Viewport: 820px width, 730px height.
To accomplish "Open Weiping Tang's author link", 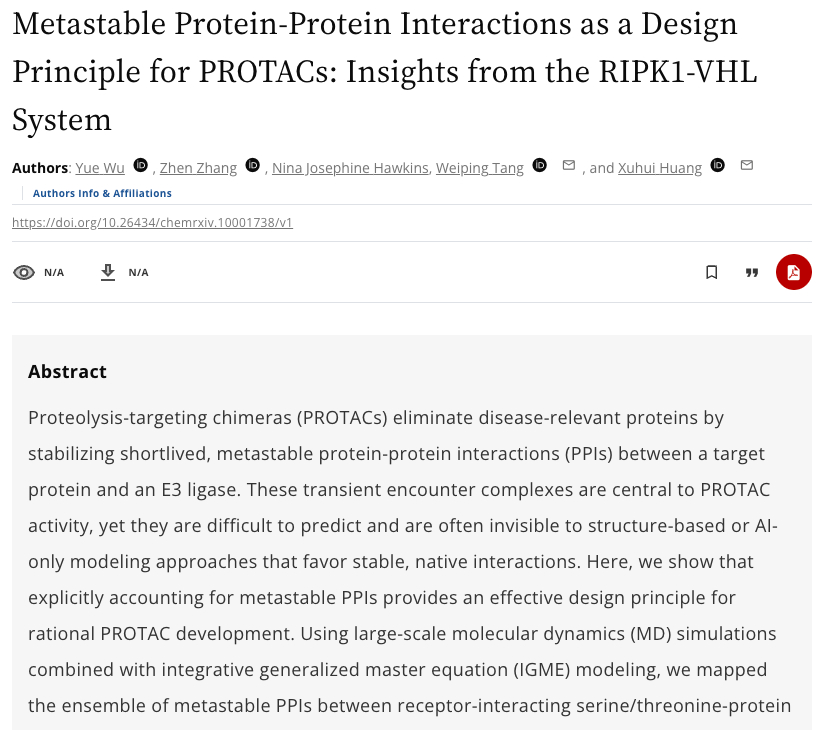I will tap(480, 168).
